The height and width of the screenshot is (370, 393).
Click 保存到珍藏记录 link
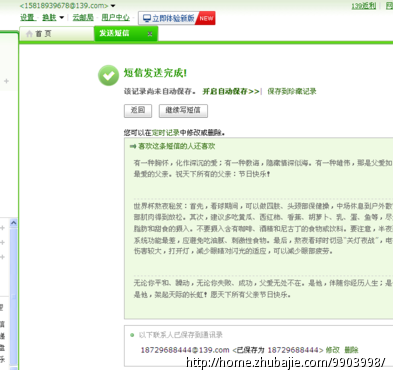[x=292, y=91]
